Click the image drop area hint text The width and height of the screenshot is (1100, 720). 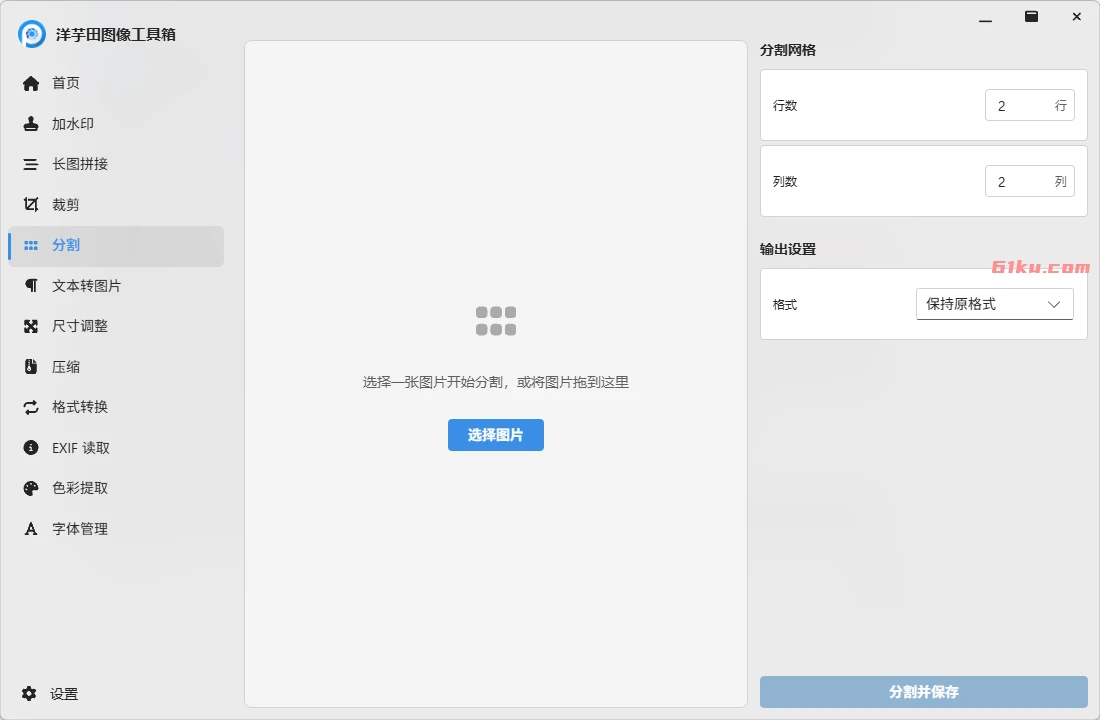496,382
